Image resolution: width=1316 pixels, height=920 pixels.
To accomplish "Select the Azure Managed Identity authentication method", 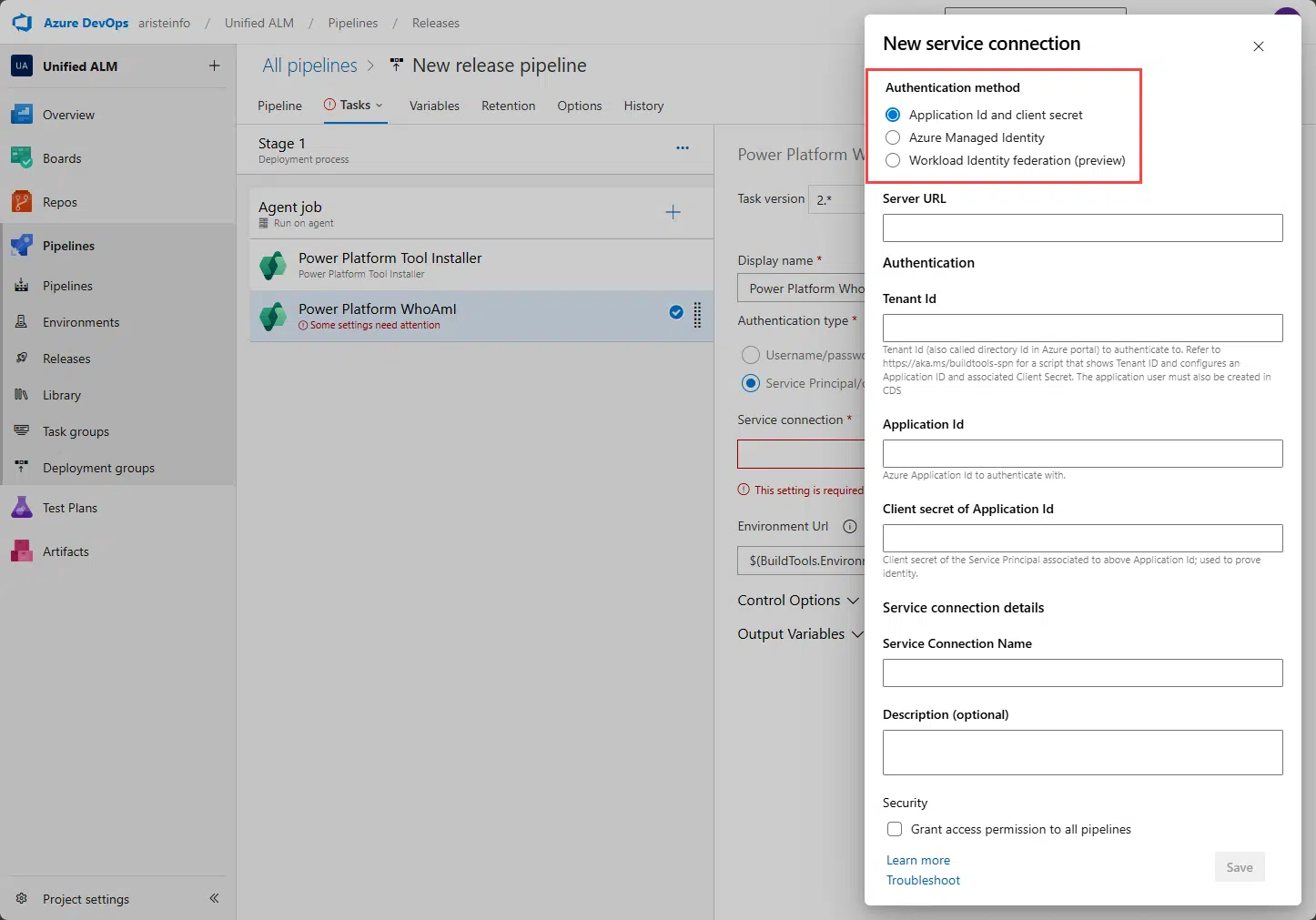I will pyautogui.click(x=893, y=137).
